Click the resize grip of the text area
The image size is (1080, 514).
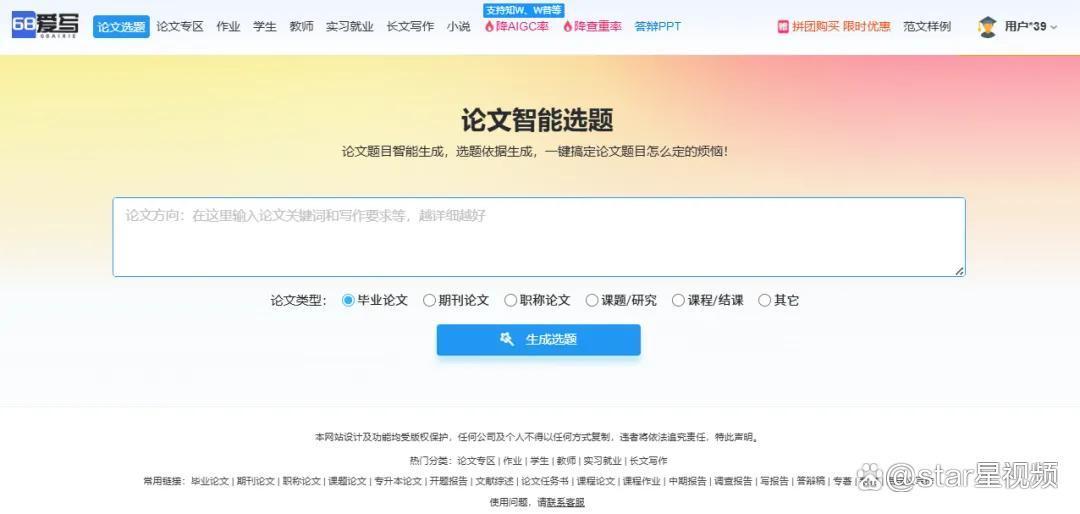(x=959, y=271)
